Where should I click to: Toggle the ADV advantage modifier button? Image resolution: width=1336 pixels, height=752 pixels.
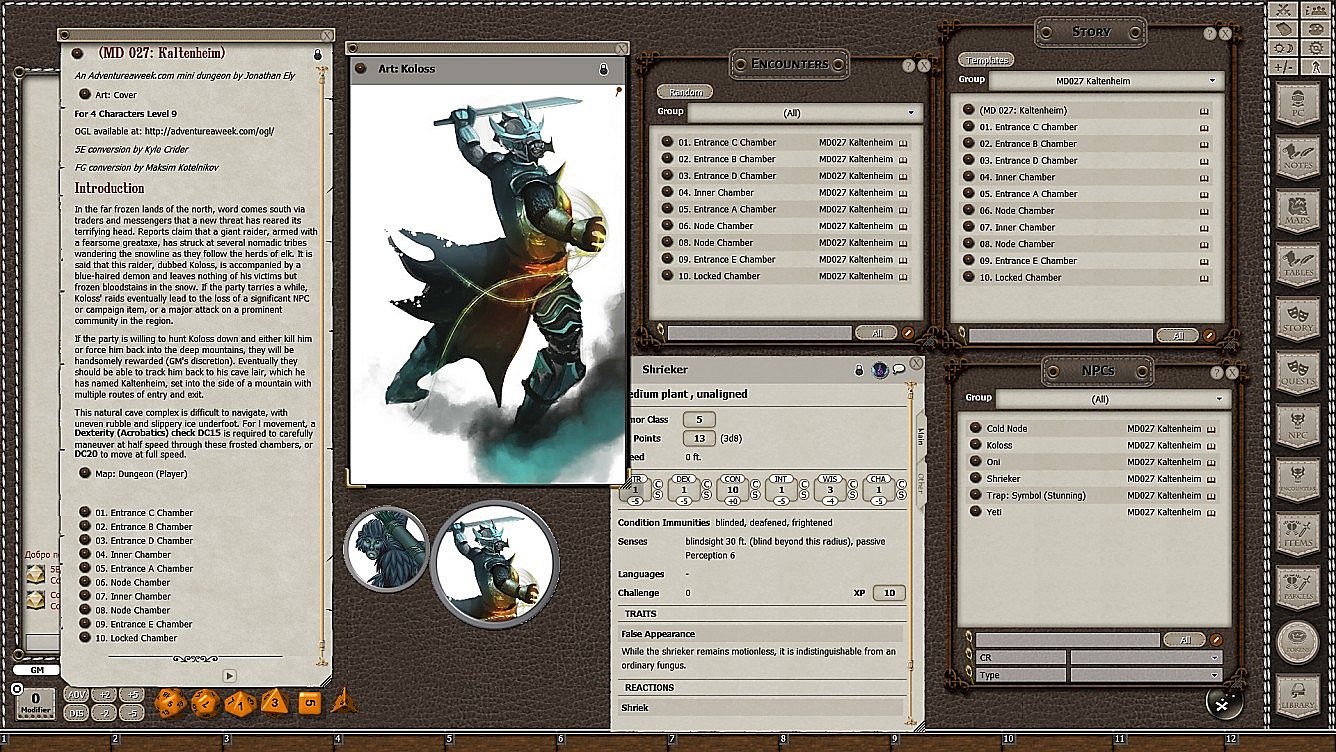(76, 695)
